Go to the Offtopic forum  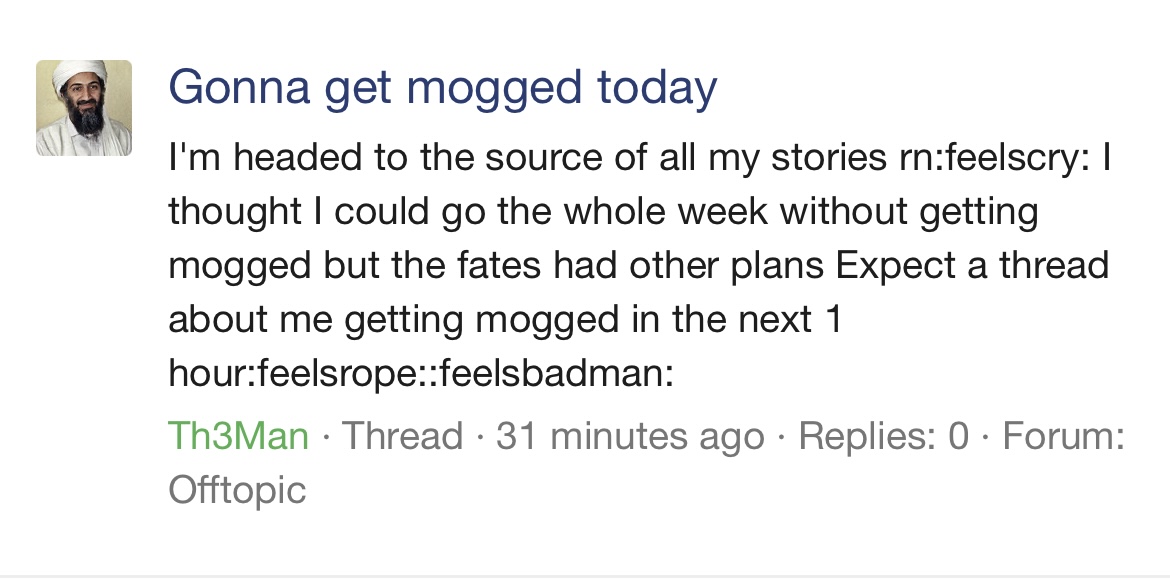click(x=237, y=490)
